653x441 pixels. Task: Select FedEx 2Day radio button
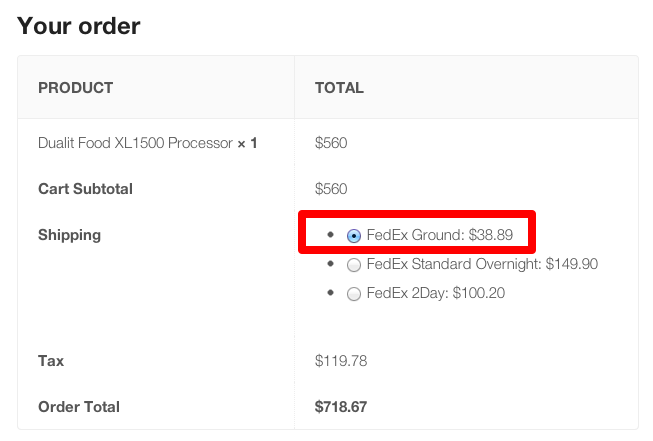point(353,294)
